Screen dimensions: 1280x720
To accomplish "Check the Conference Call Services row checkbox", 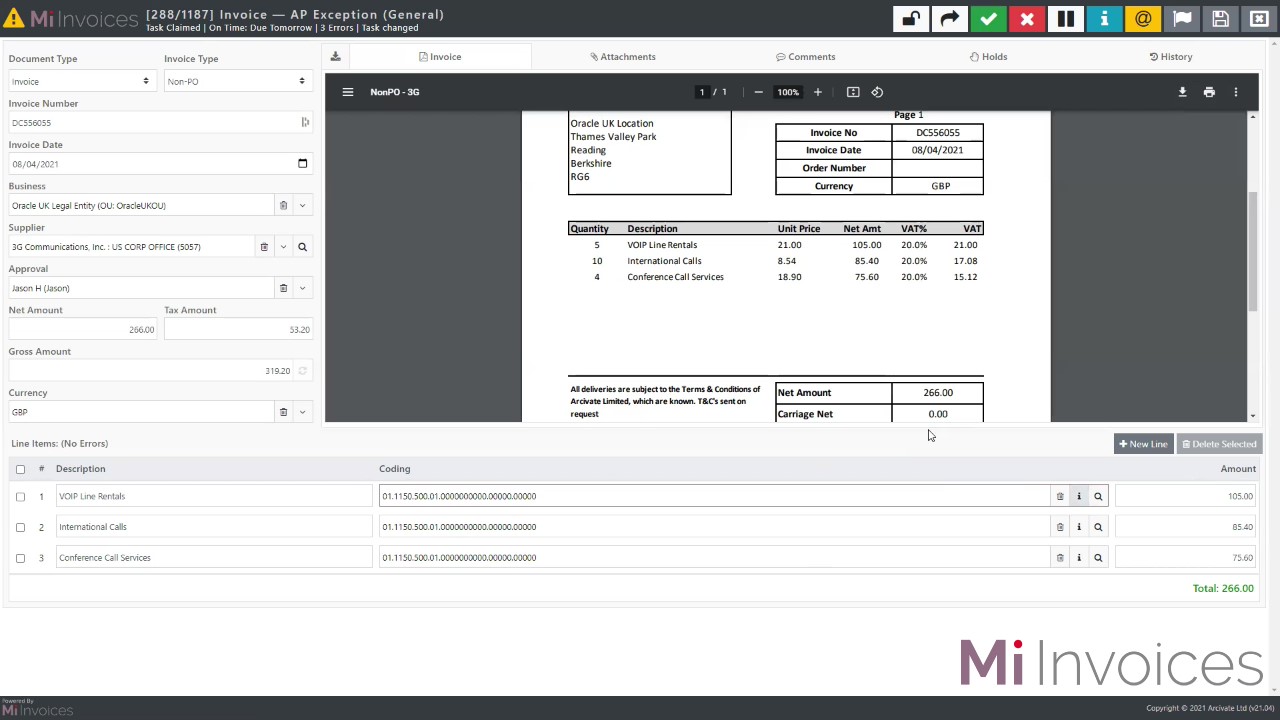I will 20,557.
